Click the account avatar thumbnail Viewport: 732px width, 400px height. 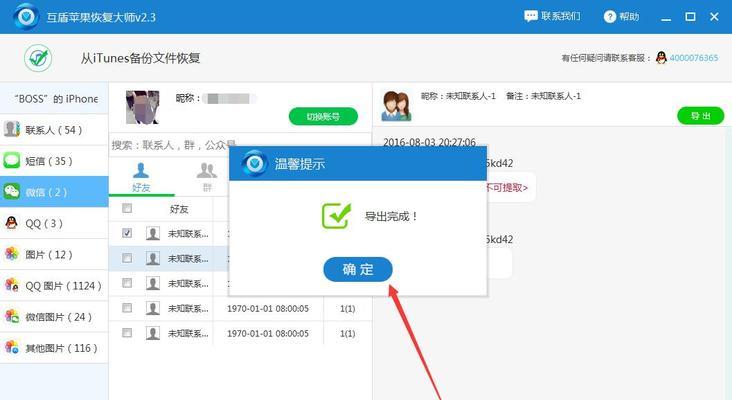click(x=142, y=107)
